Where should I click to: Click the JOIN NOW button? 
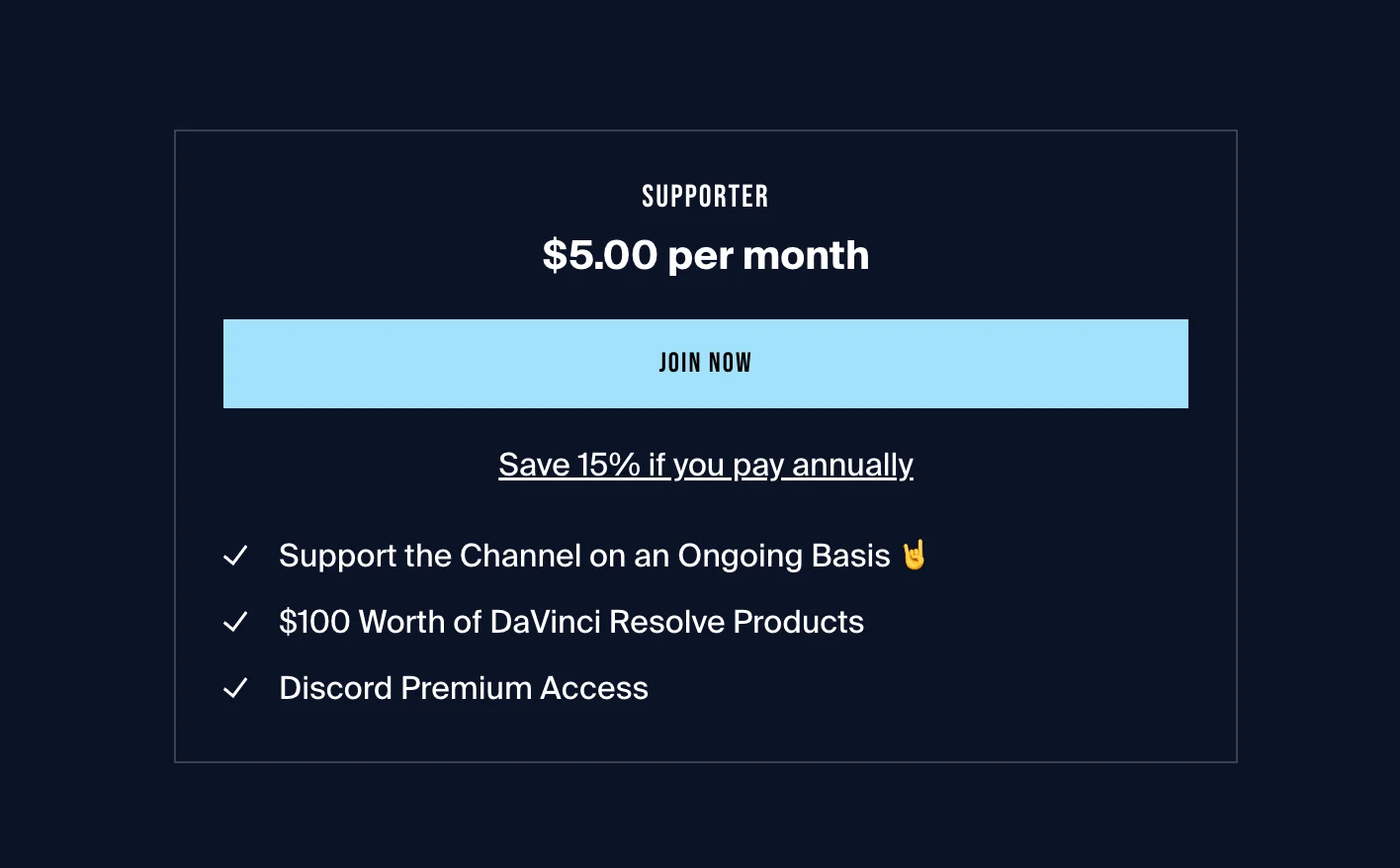(x=705, y=363)
